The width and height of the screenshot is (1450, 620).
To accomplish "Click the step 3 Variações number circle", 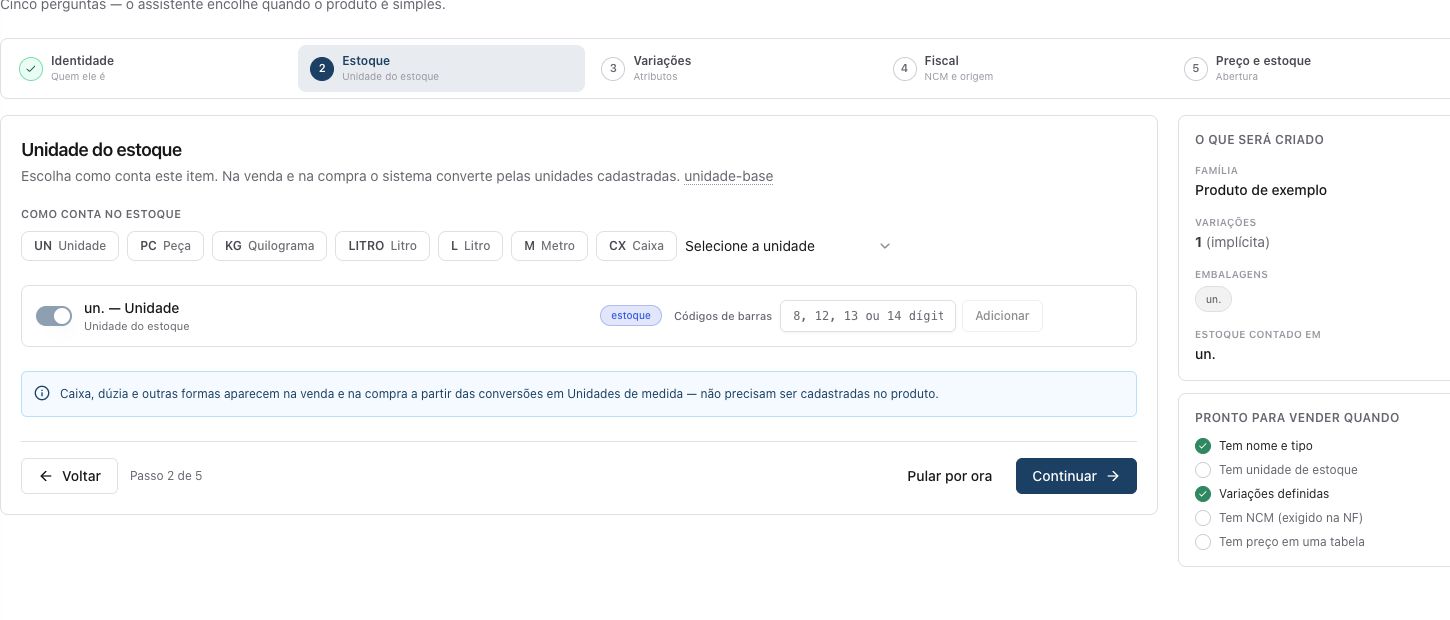I will (613, 68).
